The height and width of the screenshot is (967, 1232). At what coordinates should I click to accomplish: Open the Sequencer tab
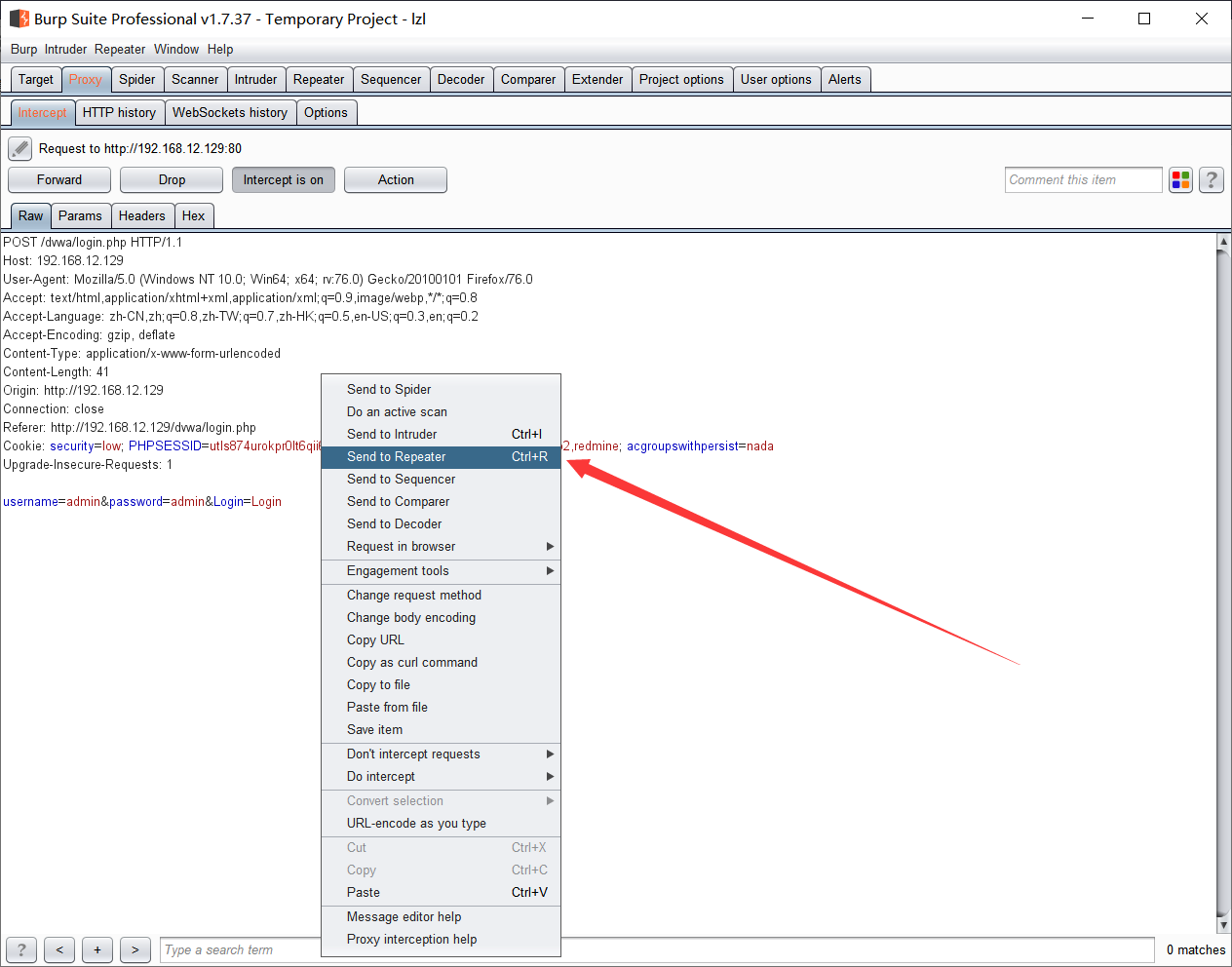click(x=391, y=80)
